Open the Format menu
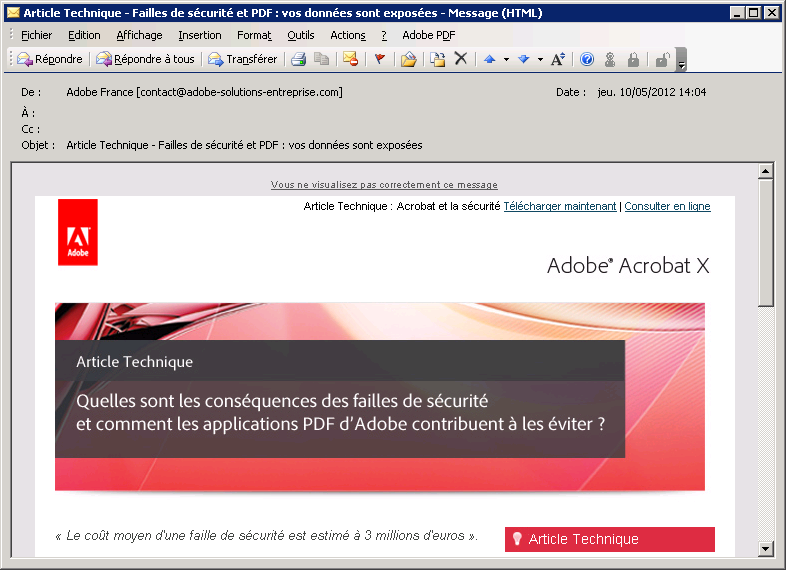Viewport: 786px width, 570px height. (254, 35)
